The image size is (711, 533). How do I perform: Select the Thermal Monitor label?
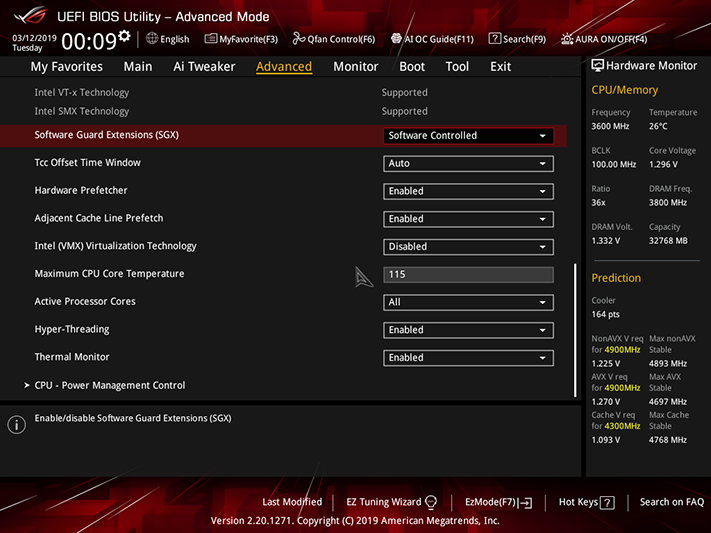(72, 357)
